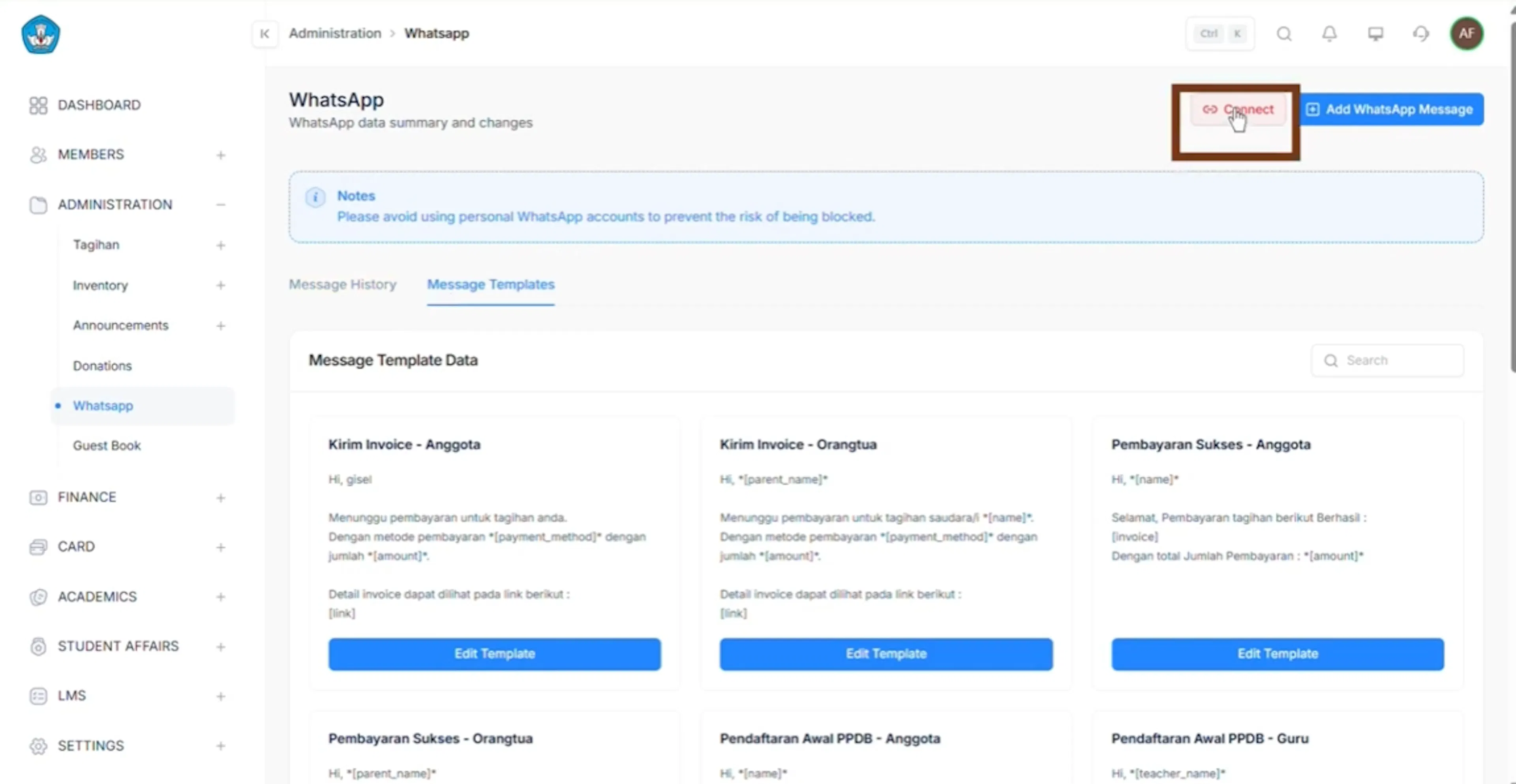
Task: Go to Administration breadcrumb link
Action: coord(335,34)
